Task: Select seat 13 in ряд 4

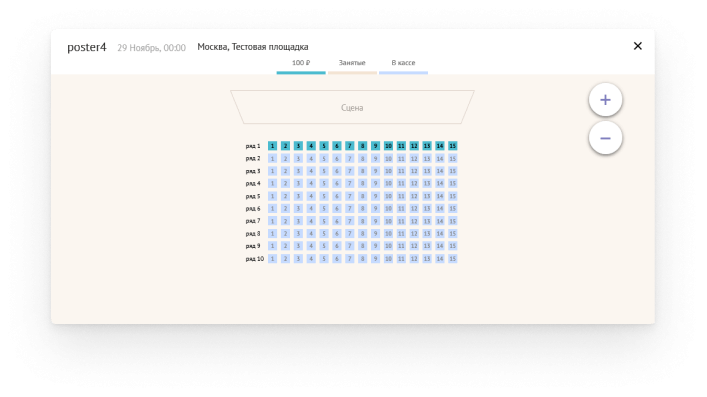Action: 427,183
